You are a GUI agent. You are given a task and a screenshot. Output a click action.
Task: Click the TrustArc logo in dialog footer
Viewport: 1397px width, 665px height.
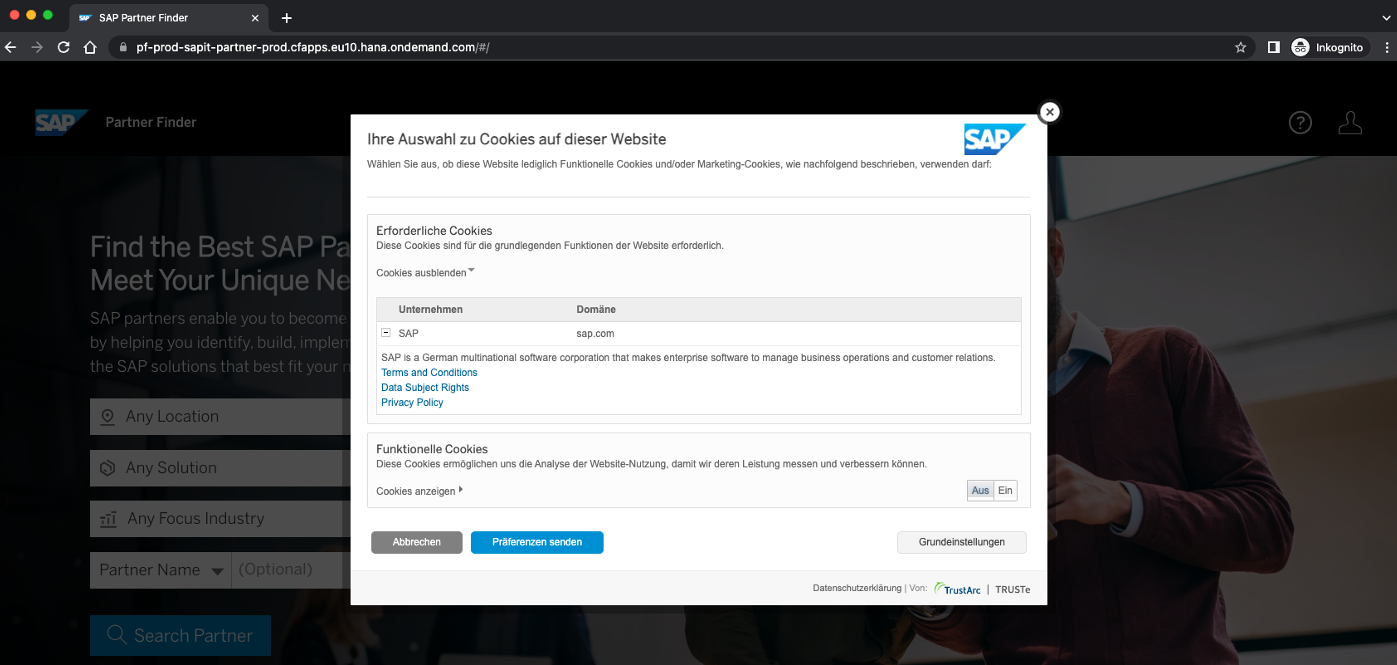pyautogui.click(x=958, y=589)
